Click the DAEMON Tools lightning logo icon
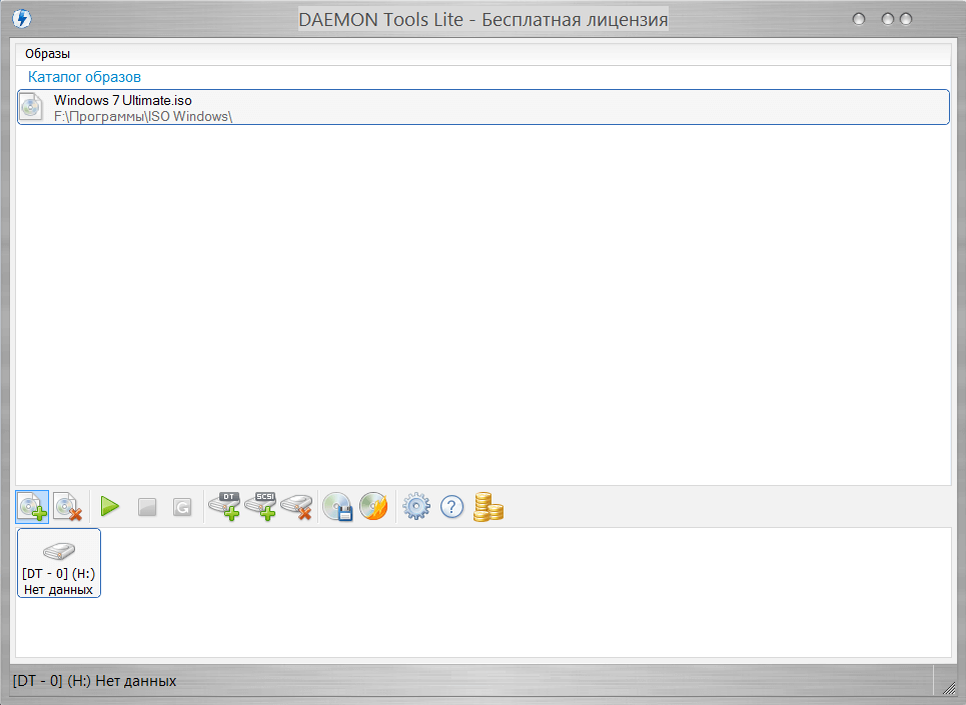 [22, 18]
